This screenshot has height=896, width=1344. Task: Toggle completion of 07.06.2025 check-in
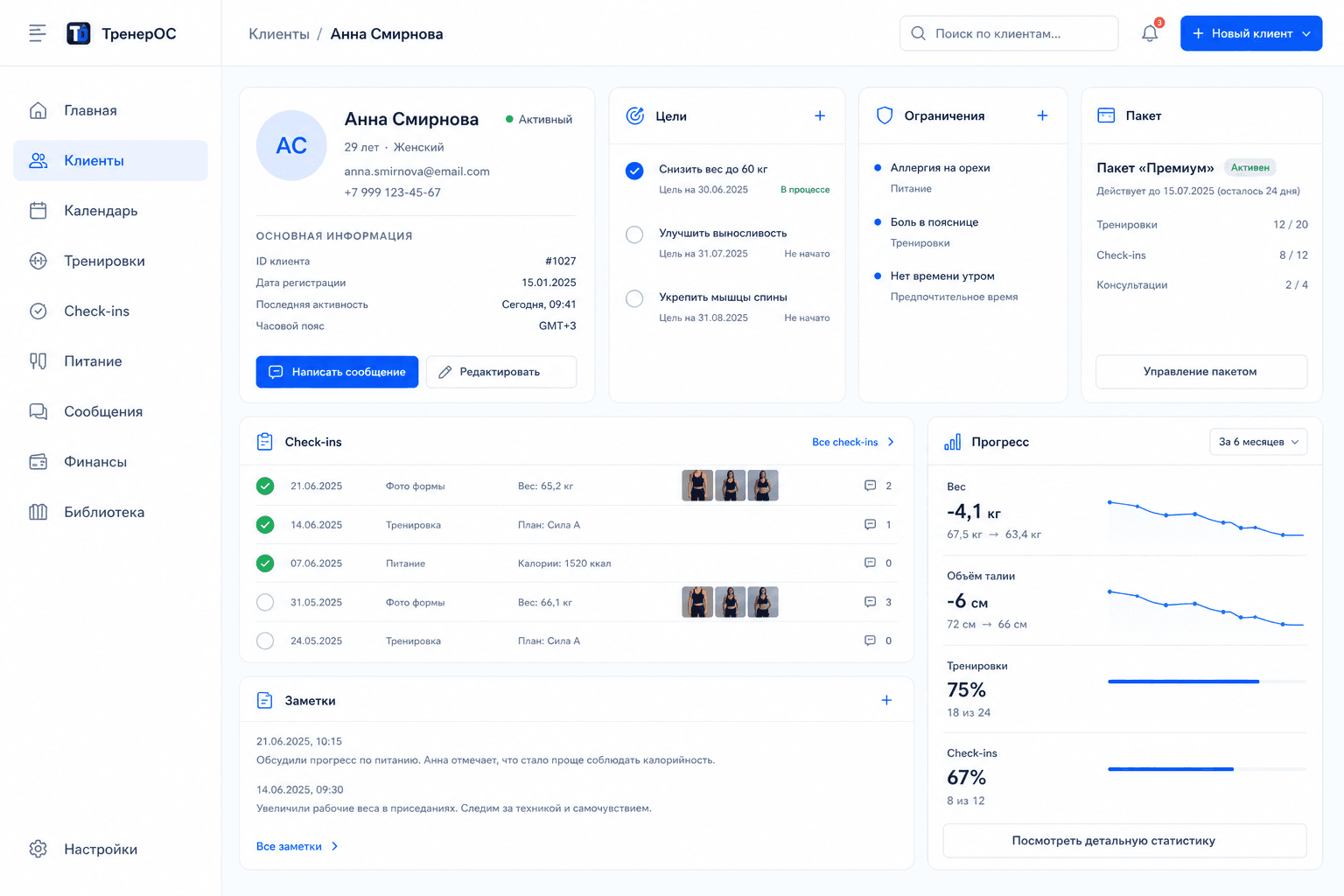(x=265, y=563)
